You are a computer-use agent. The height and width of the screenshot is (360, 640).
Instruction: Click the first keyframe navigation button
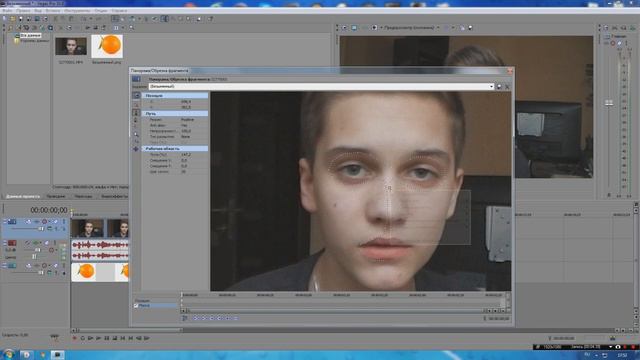[x=196, y=318]
